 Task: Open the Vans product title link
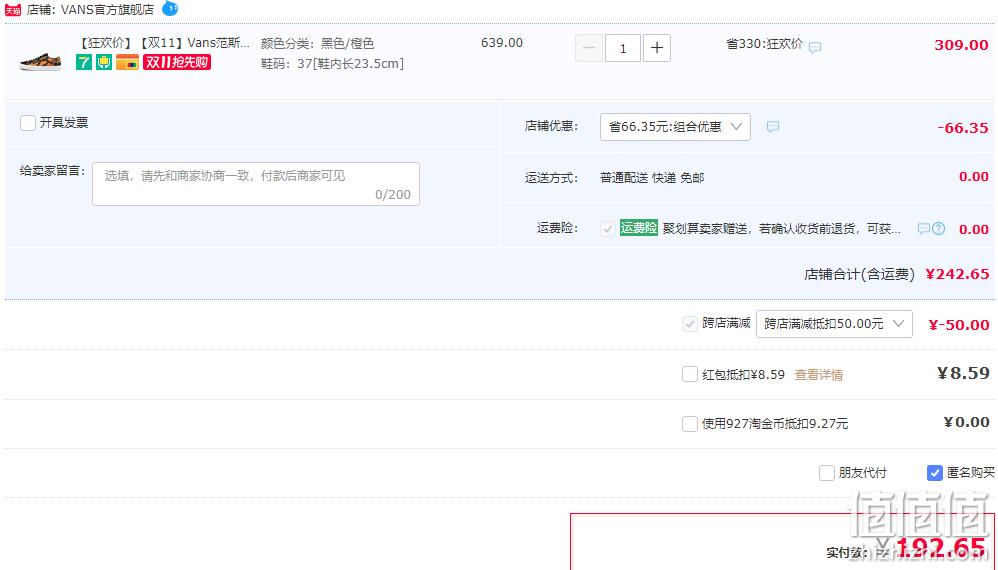[x=164, y=43]
